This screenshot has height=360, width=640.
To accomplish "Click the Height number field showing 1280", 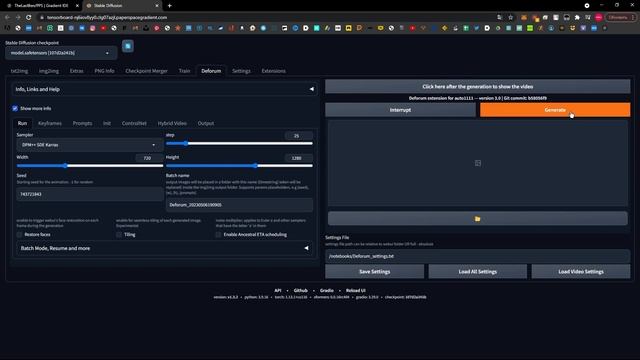I will pos(298,158).
